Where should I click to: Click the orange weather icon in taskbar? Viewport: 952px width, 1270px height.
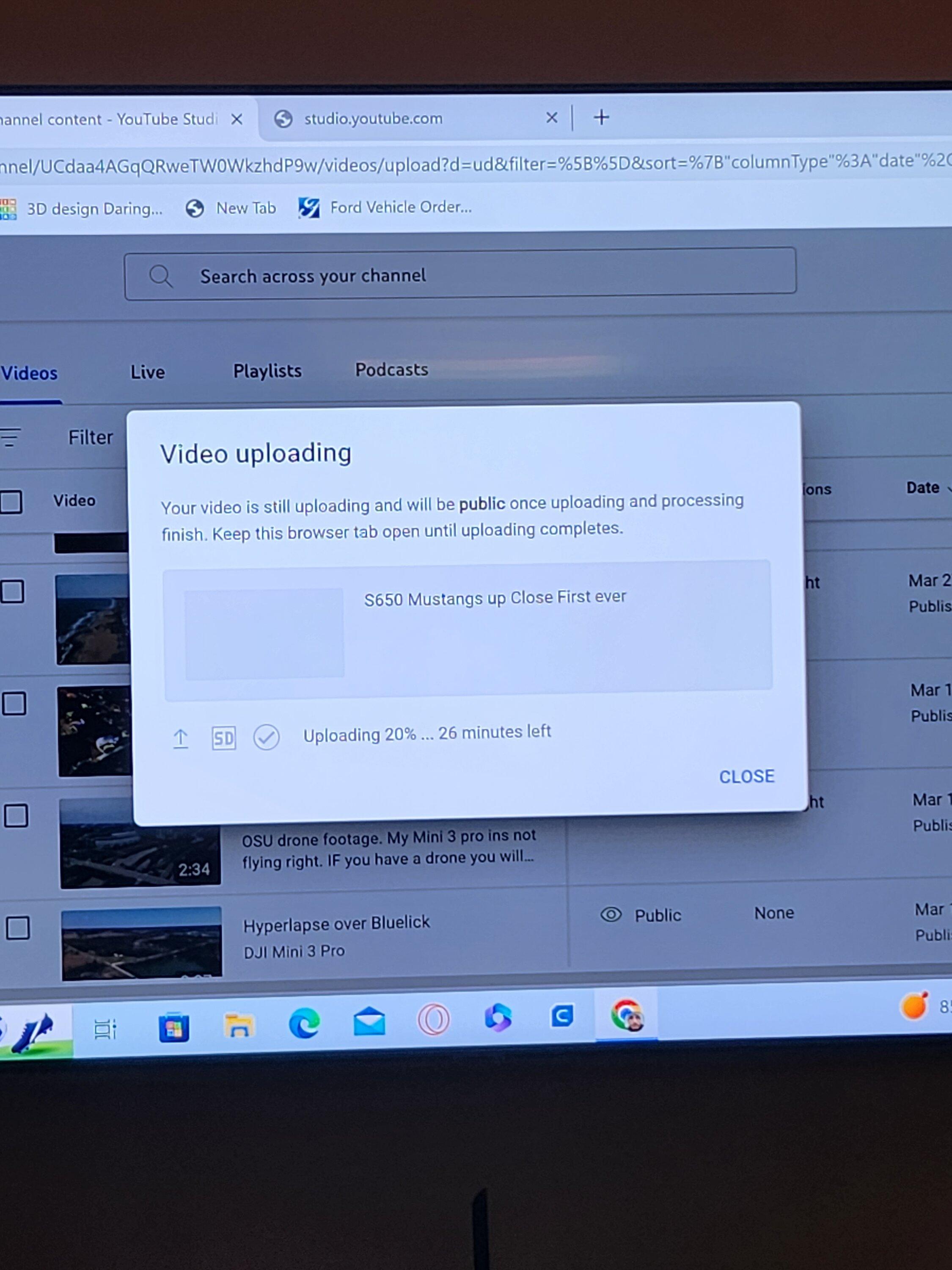[914, 1006]
